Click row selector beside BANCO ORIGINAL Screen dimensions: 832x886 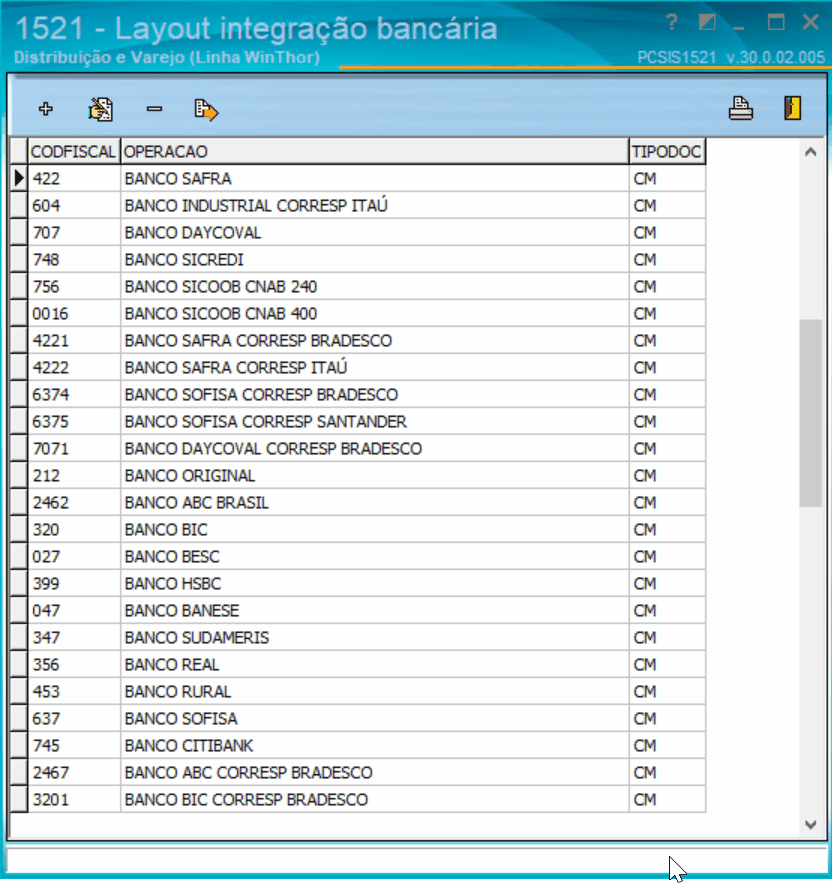click(x=19, y=476)
